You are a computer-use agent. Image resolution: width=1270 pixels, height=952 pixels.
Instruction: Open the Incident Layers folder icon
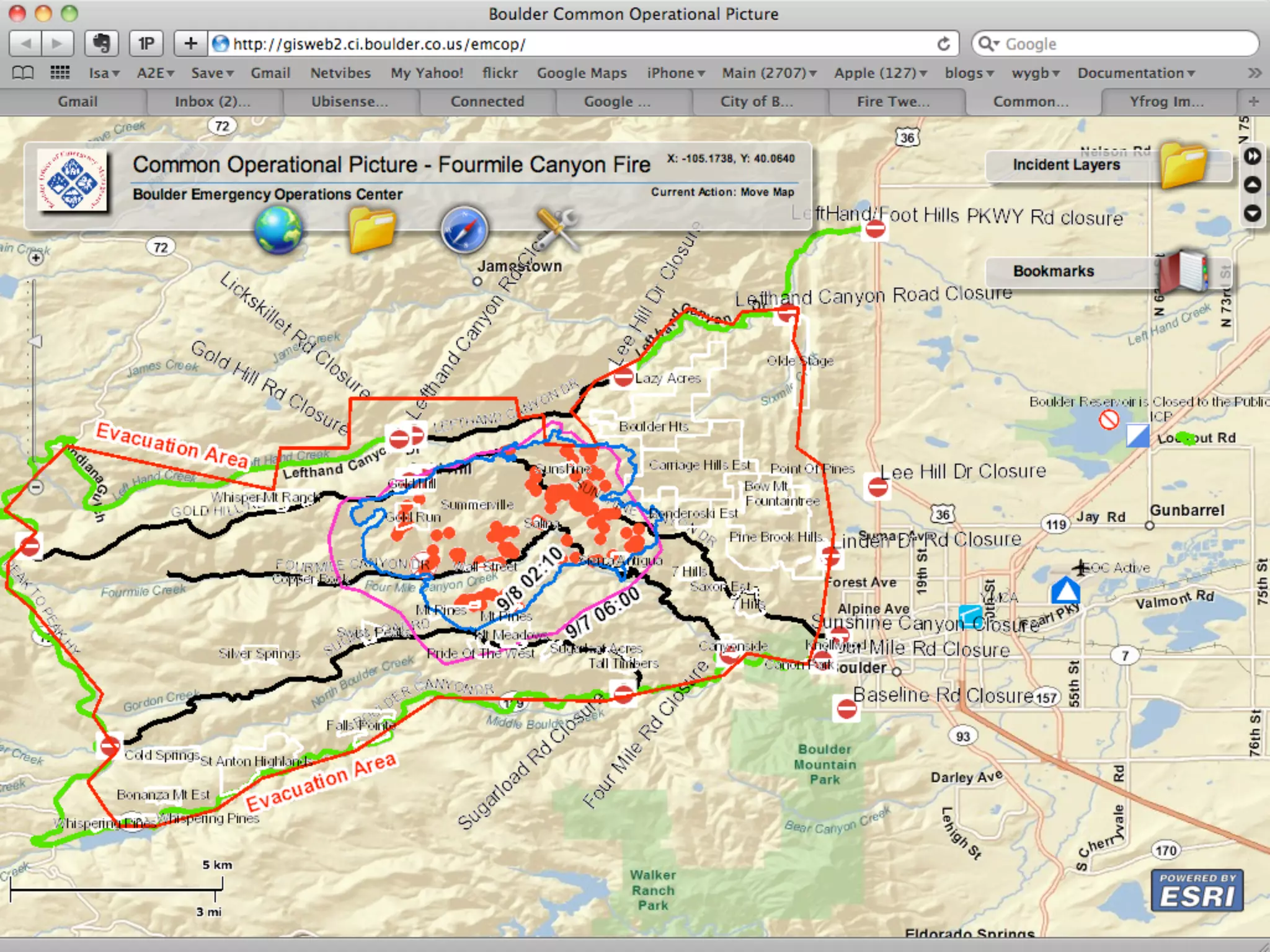tap(1183, 164)
